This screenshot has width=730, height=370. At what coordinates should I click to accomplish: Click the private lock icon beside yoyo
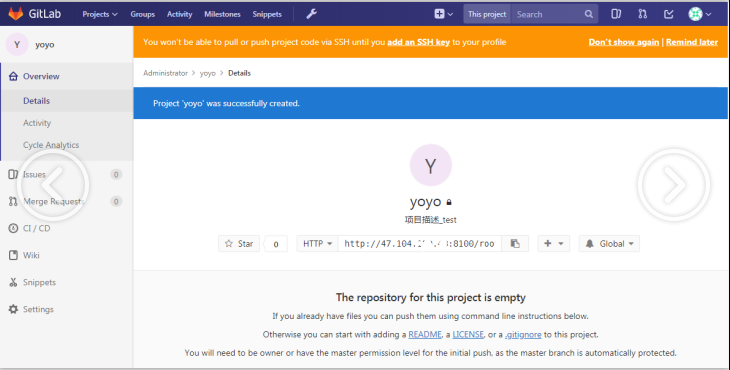point(449,202)
